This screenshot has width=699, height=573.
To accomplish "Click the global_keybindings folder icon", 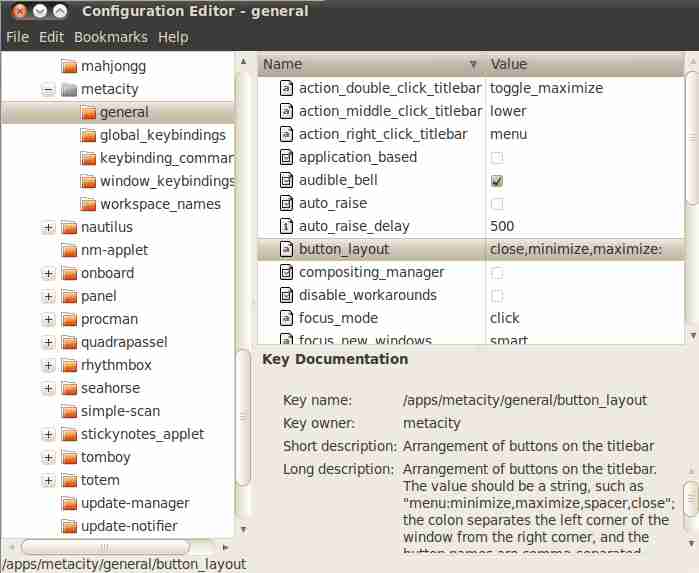I will point(88,136).
